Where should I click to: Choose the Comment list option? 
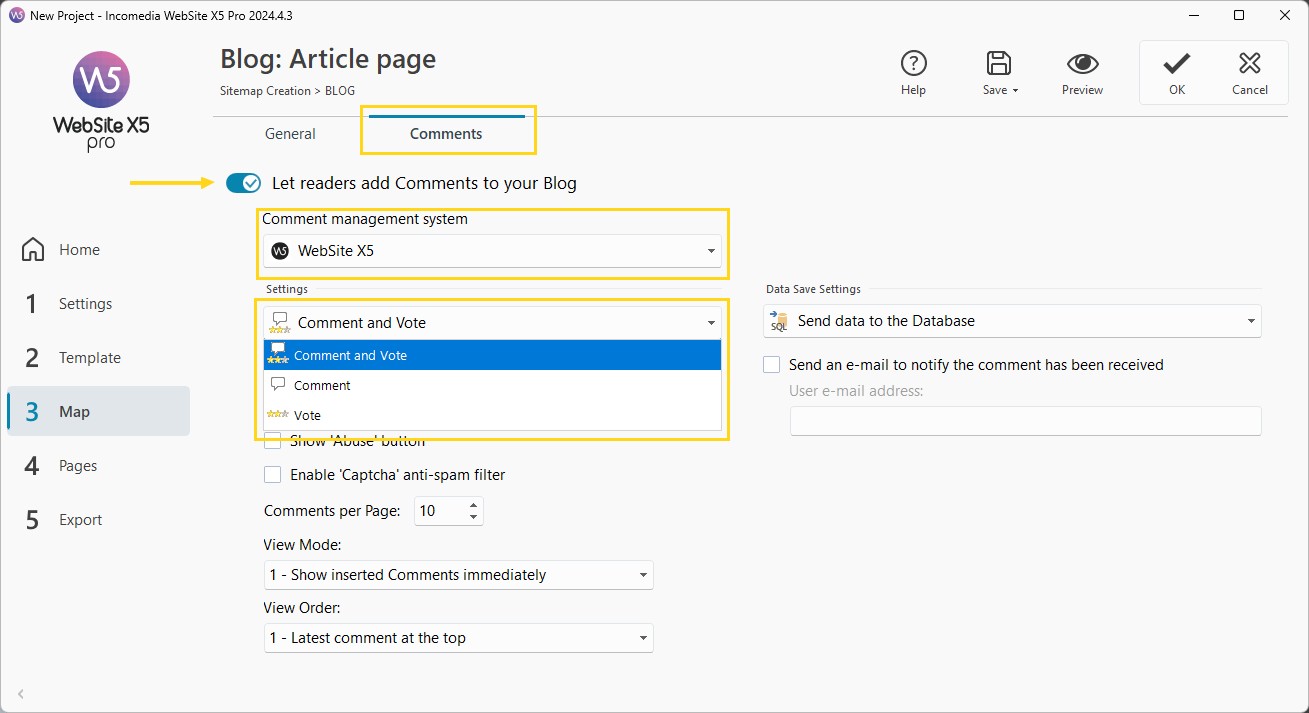[492, 385]
